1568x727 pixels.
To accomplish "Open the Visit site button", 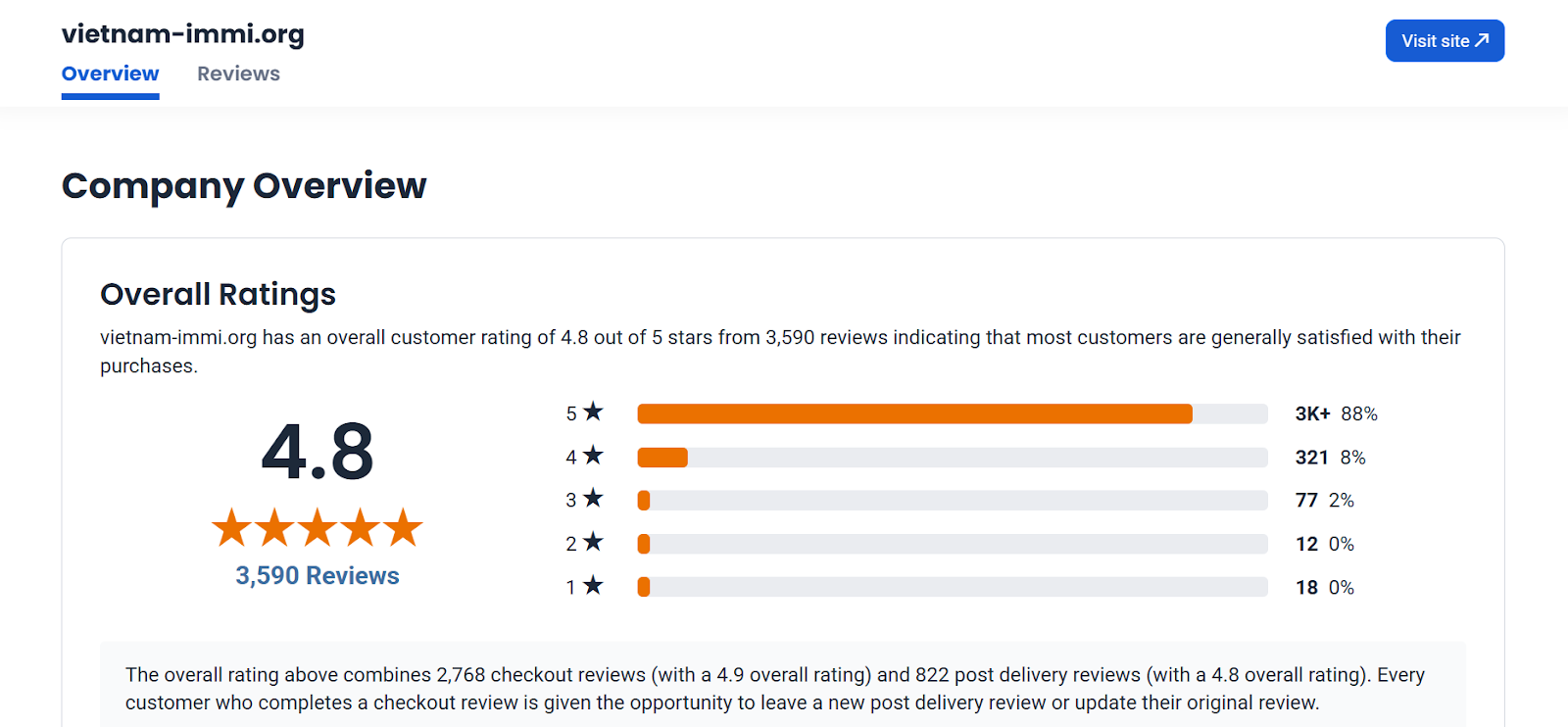I will point(1445,40).
